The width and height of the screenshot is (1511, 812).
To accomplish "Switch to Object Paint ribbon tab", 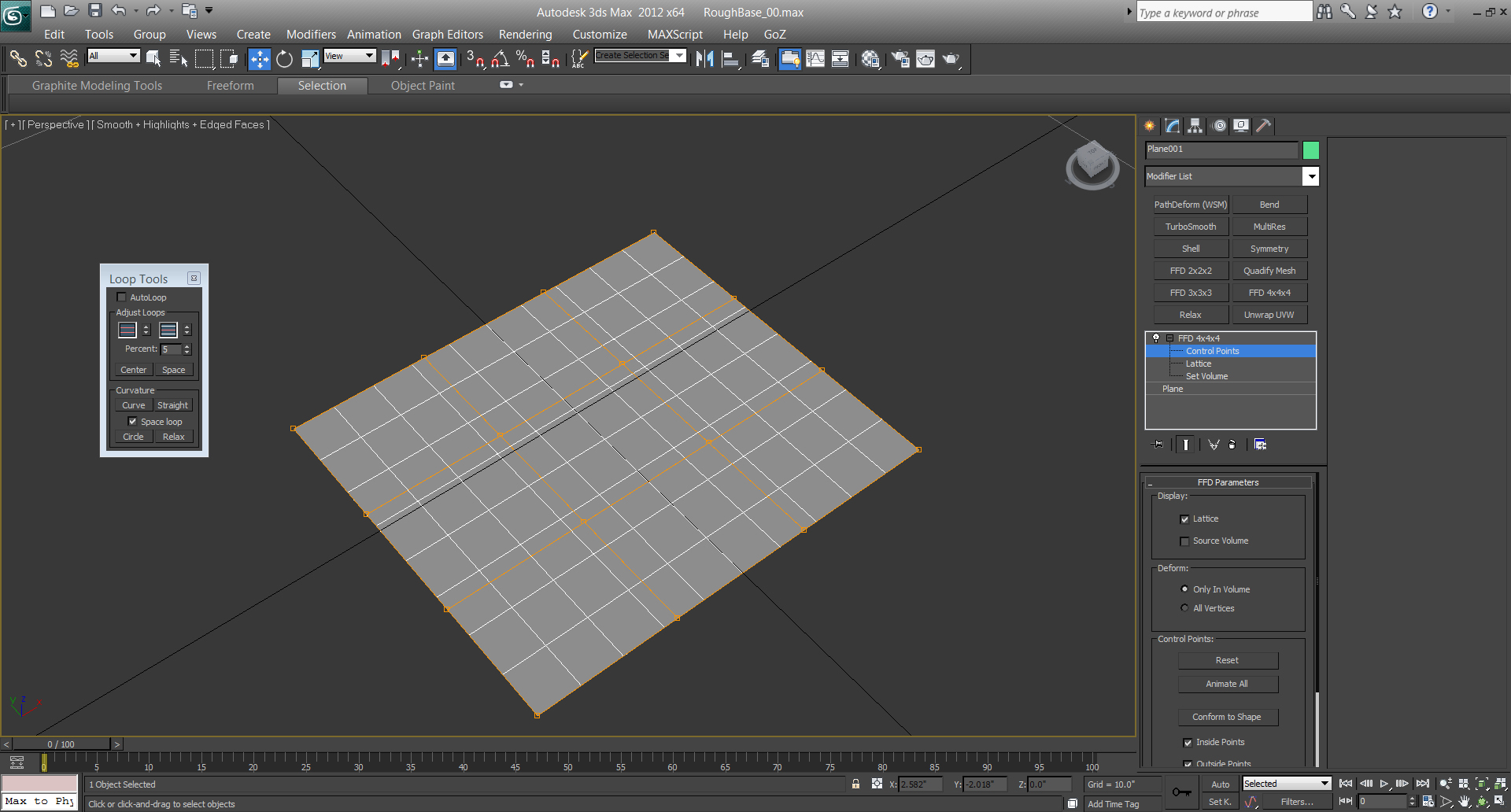I will click(x=423, y=86).
